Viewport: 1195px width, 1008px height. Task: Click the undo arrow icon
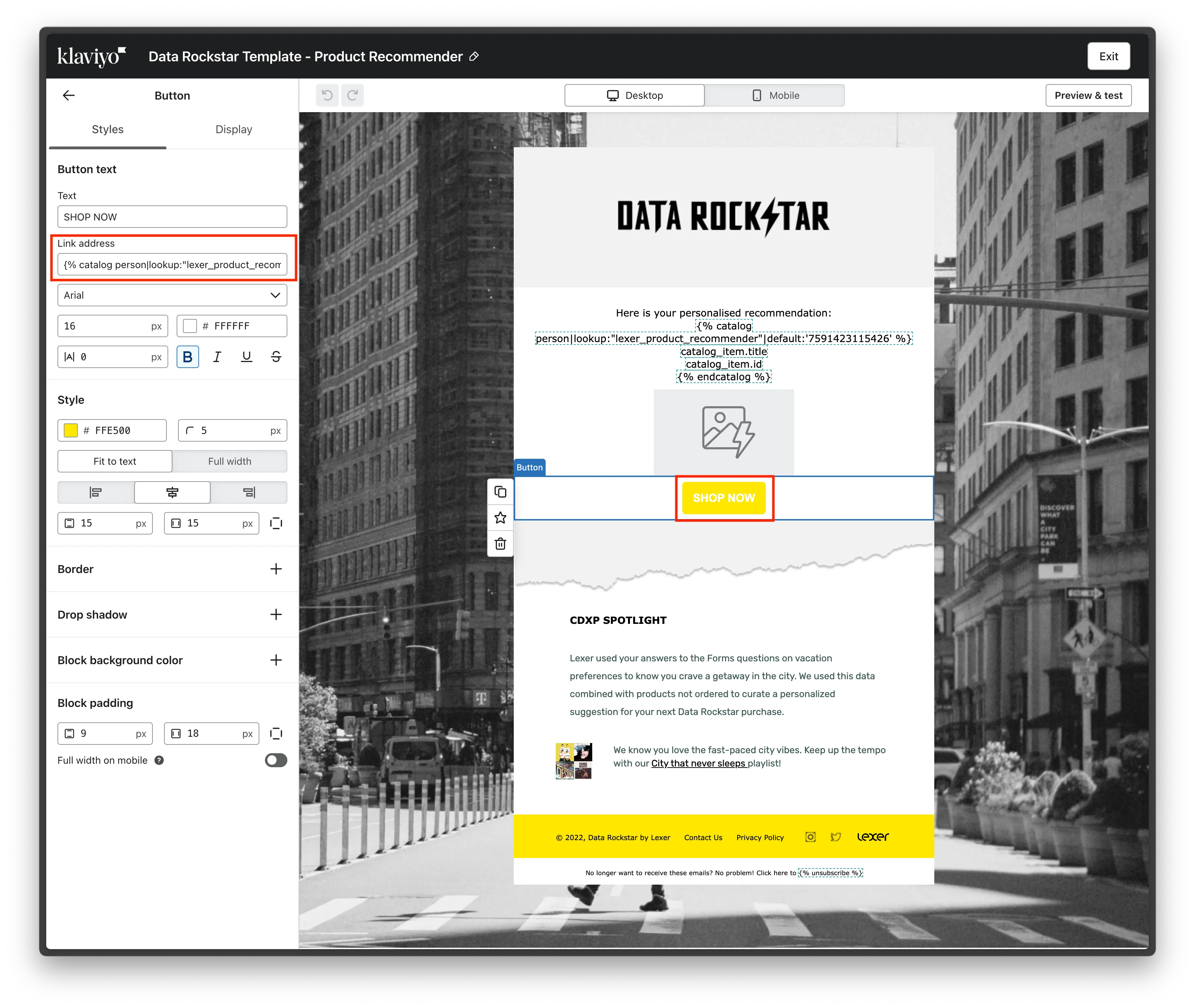(327, 95)
